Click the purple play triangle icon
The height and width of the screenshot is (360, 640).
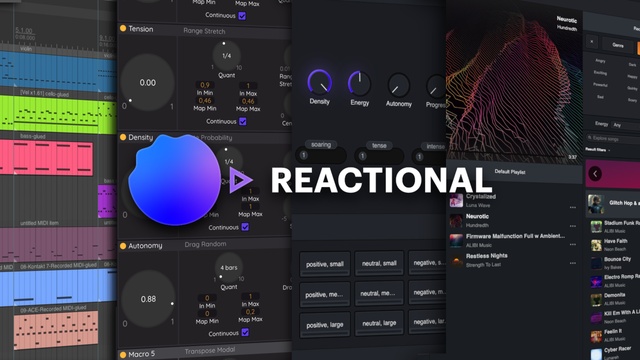pos(241,180)
